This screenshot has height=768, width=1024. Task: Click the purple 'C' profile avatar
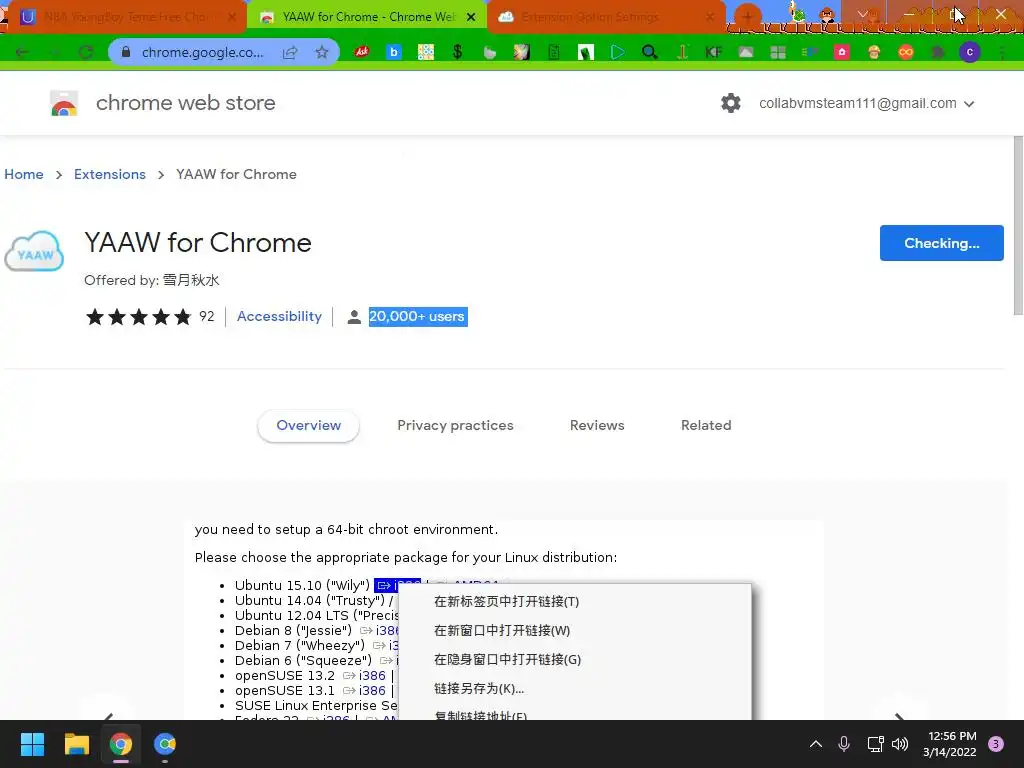[x=969, y=52]
